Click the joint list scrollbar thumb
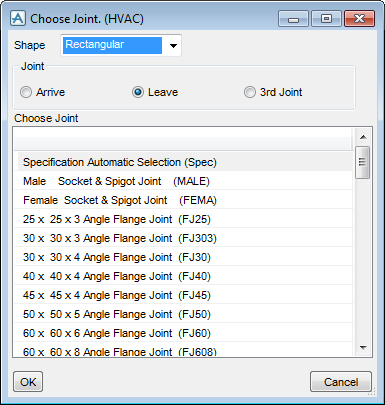This screenshot has height=405, width=385. [362, 162]
